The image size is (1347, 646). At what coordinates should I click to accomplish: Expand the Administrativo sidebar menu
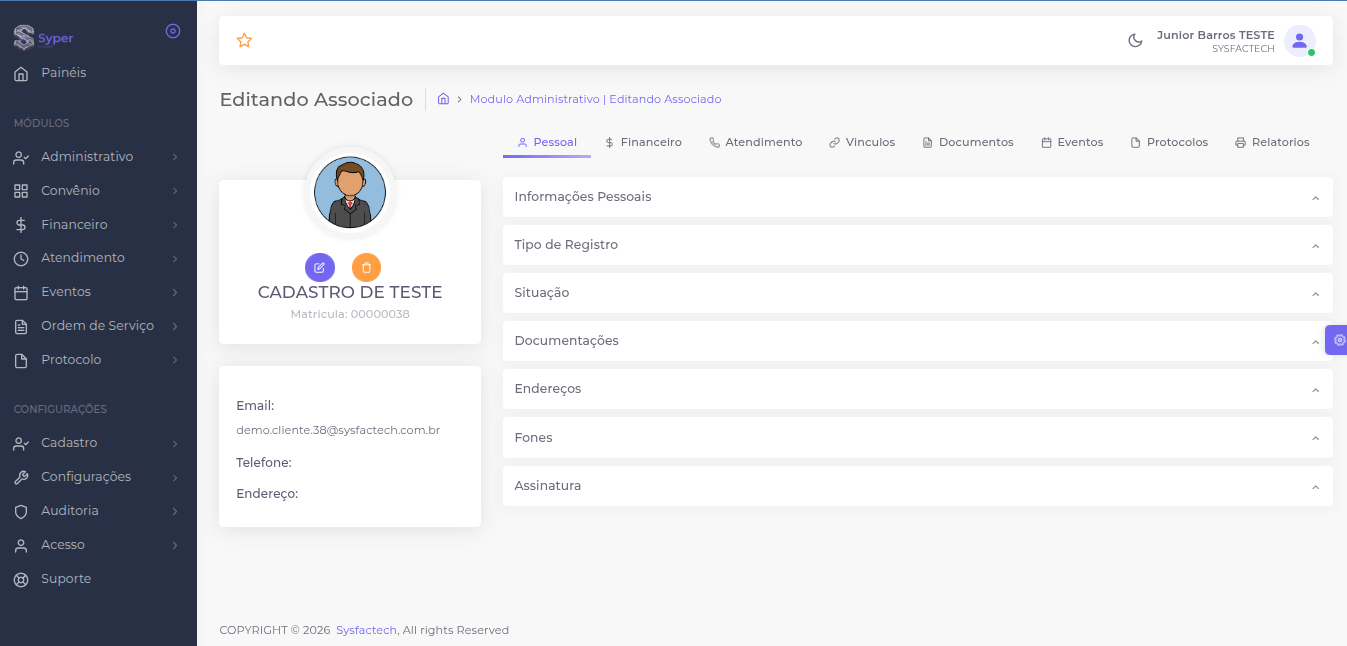98,157
